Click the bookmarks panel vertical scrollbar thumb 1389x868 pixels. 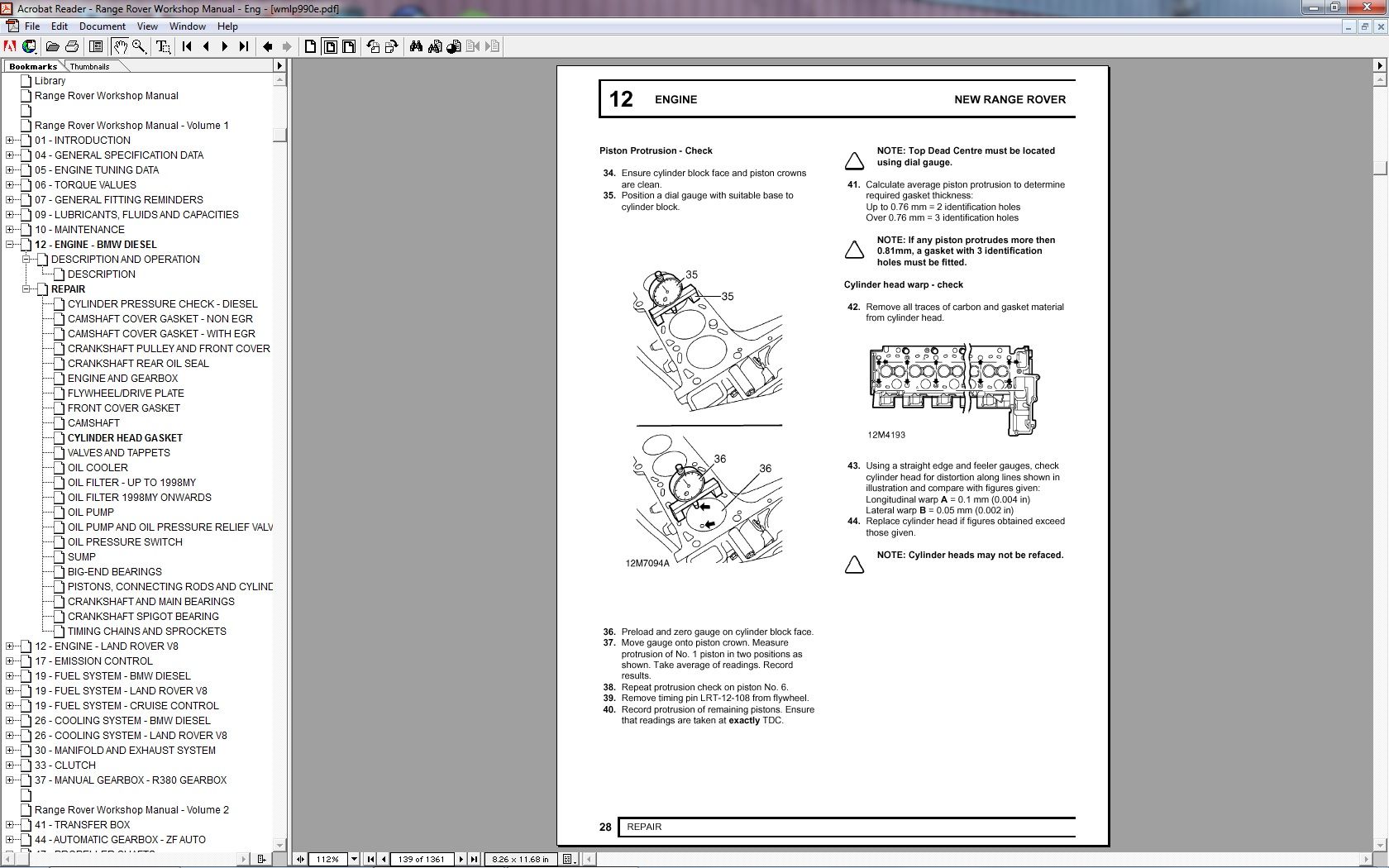279,135
